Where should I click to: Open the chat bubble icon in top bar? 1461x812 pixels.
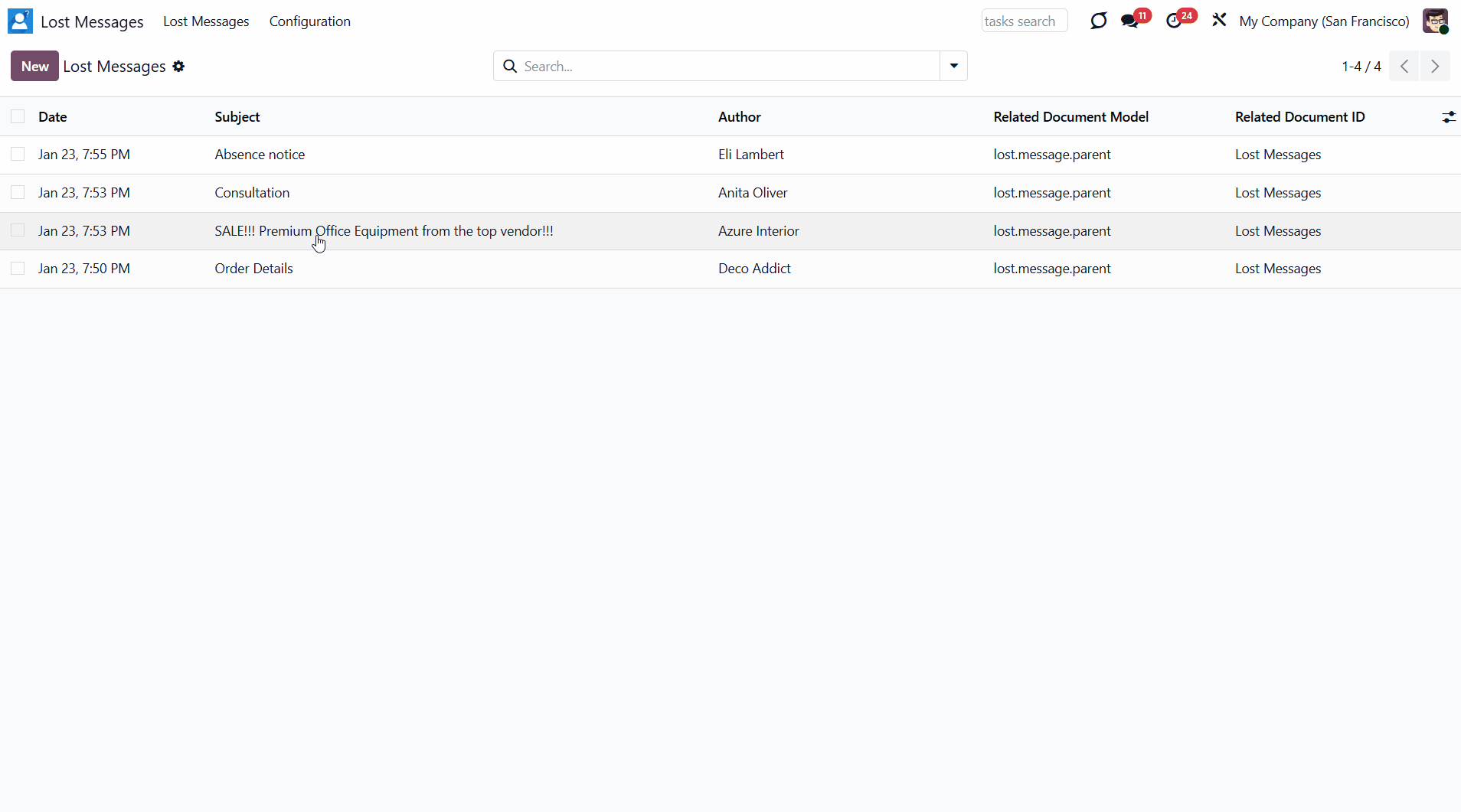click(x=1098, y=21)
